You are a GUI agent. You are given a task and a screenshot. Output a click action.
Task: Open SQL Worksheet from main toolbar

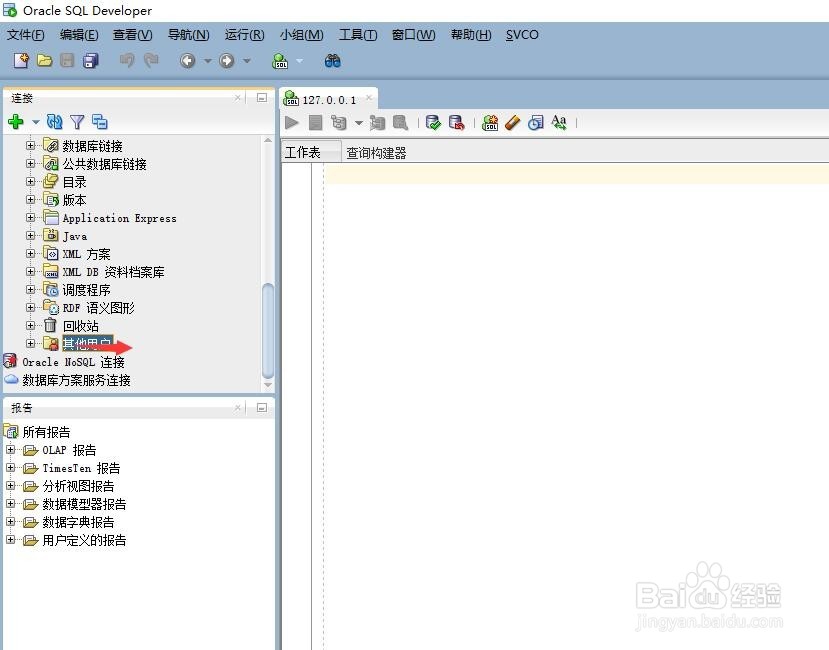pos(280,61)
